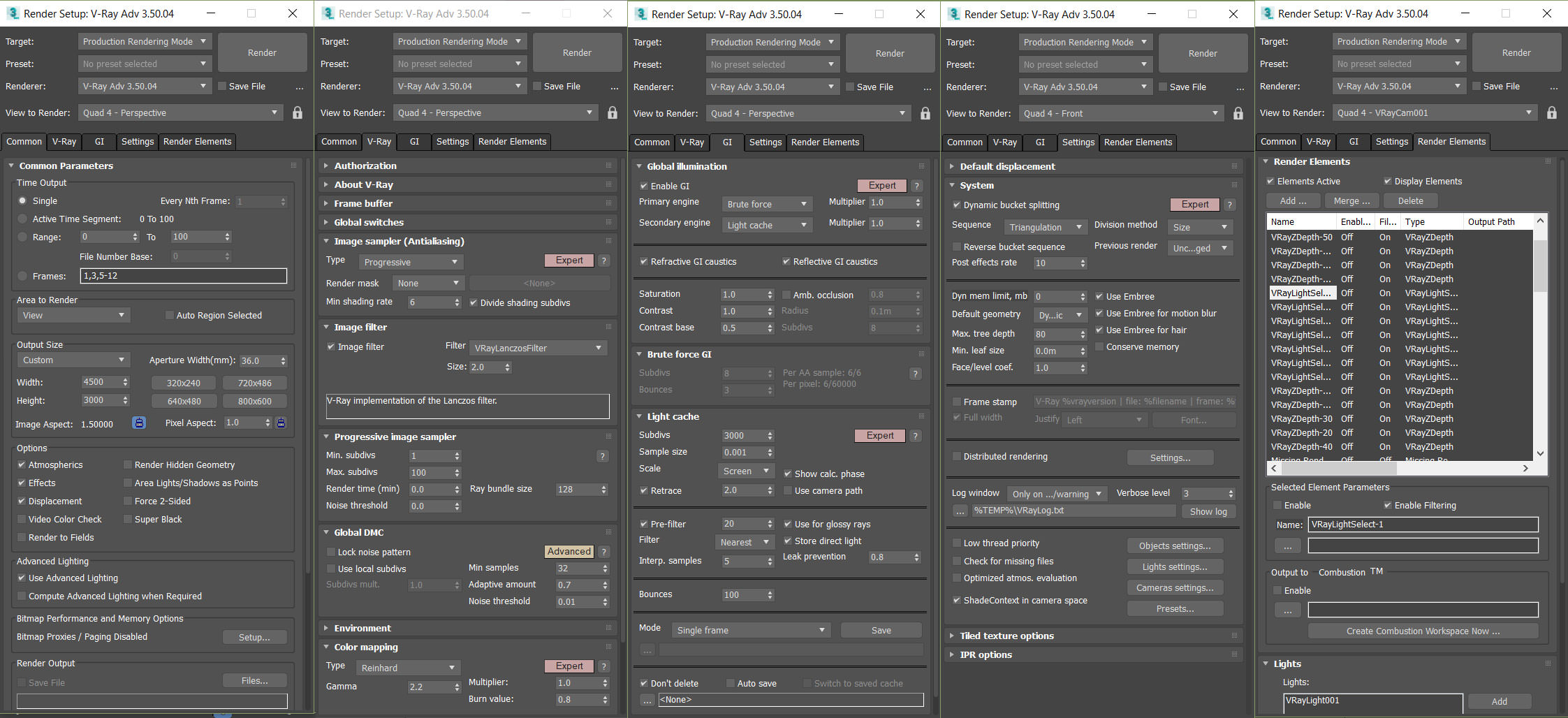Expand the Tiled texture options rollout
The image size is (1568, 718).
1006,636
